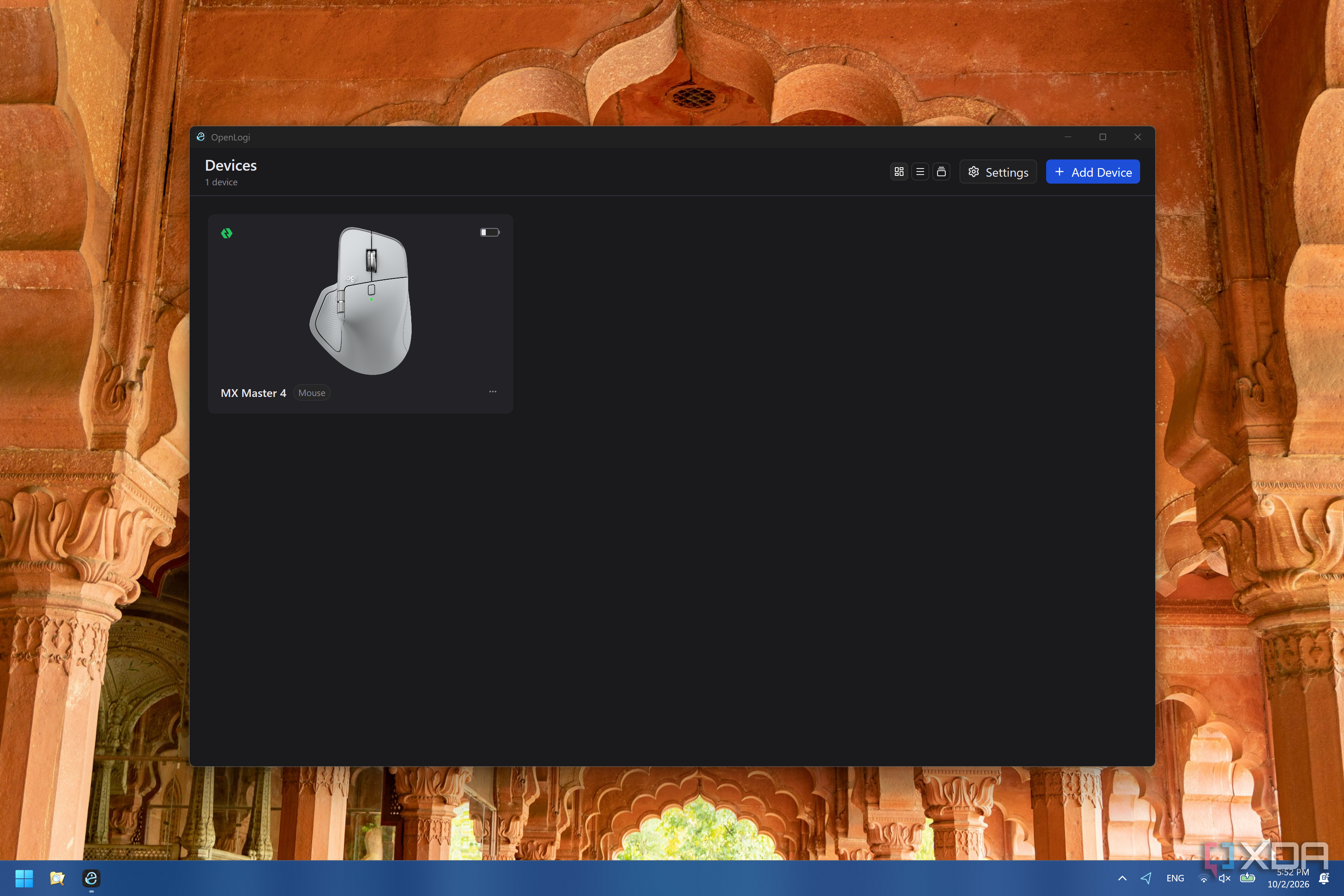Switch to grid view layout
Image resolution: width=1344 pixels, height=896 pixels.
pos(899,172)
